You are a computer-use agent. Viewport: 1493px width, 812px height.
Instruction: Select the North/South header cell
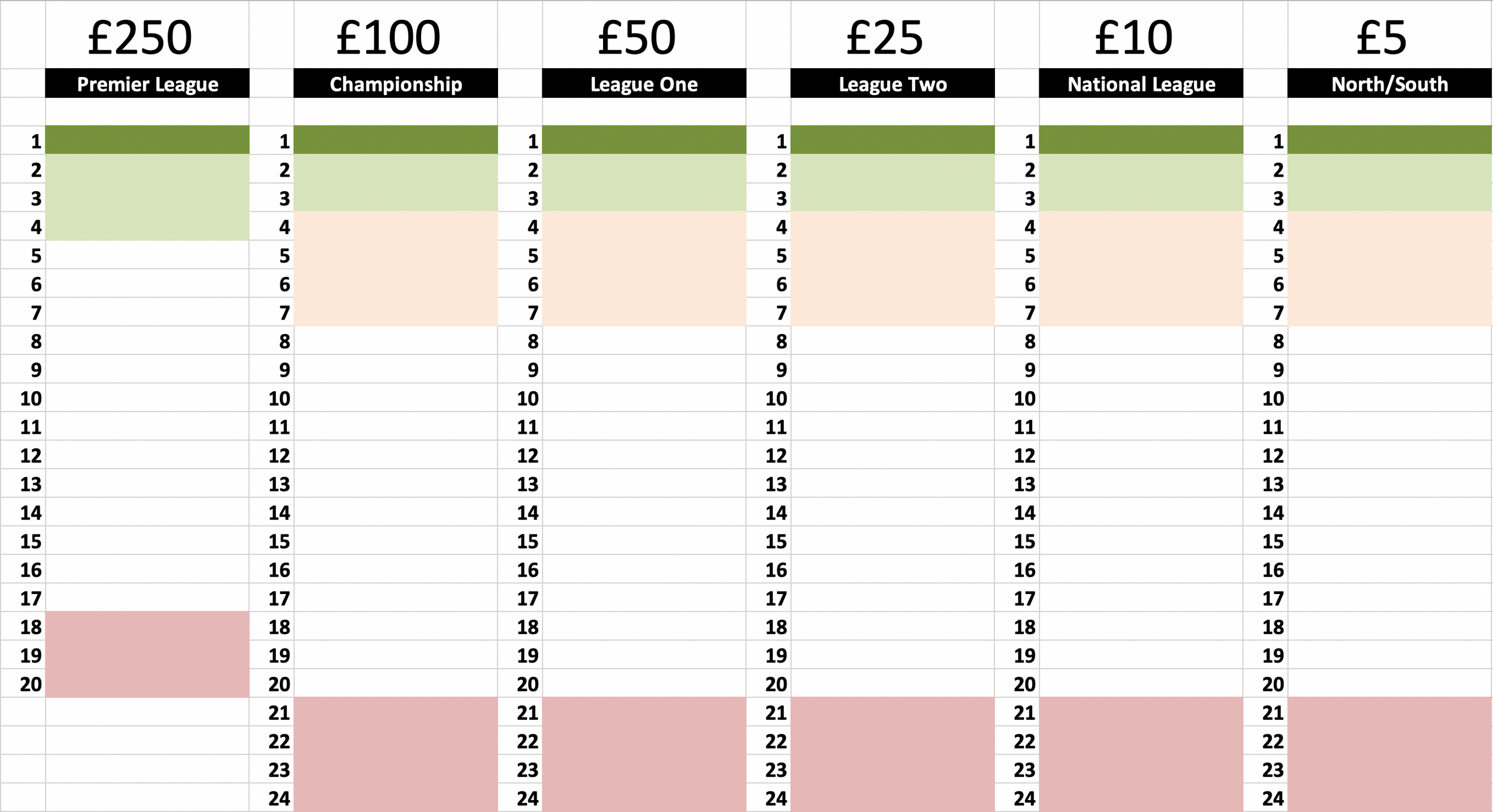click(x=1390, y=83)
